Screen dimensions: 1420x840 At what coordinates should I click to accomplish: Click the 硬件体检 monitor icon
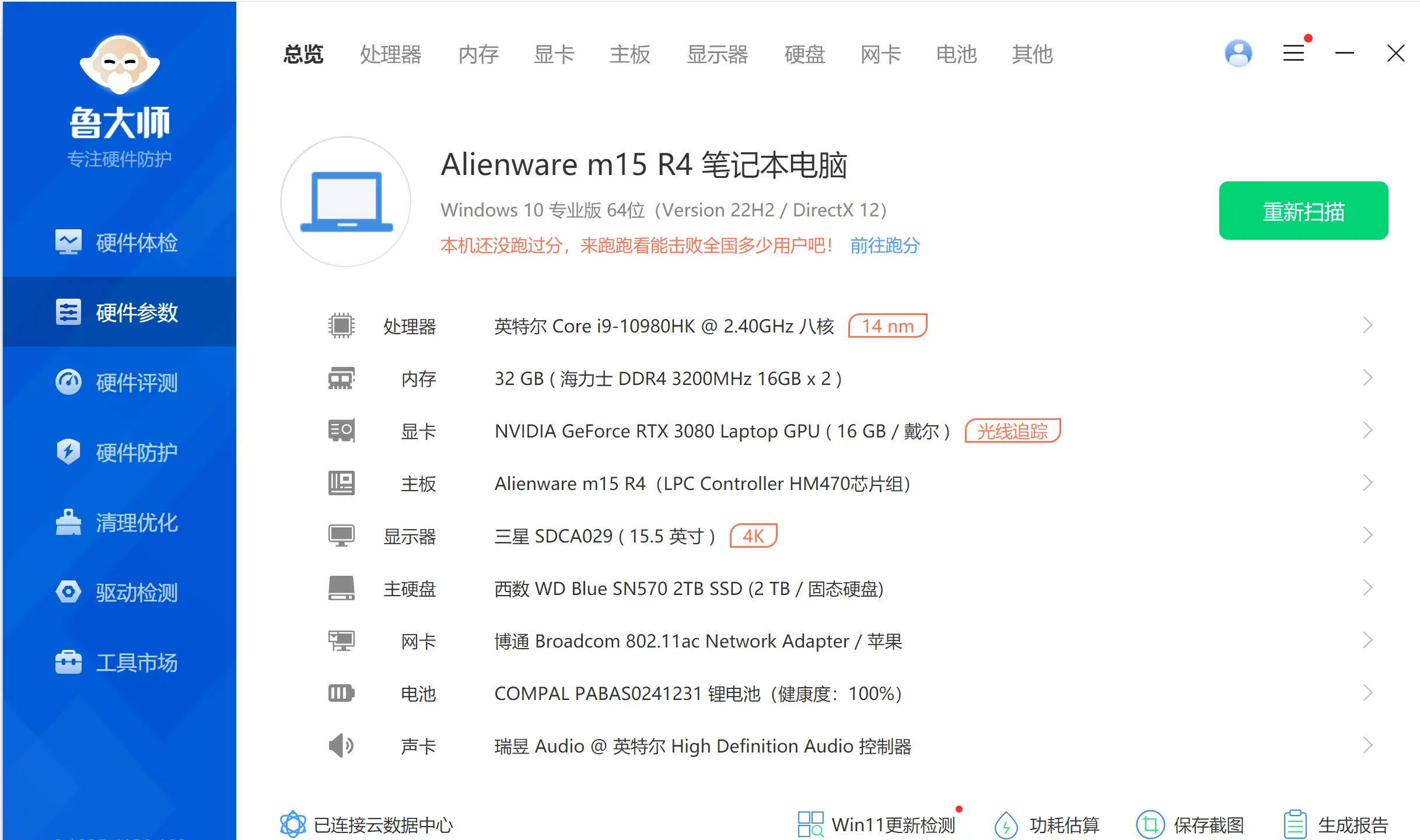click(68, 242)
